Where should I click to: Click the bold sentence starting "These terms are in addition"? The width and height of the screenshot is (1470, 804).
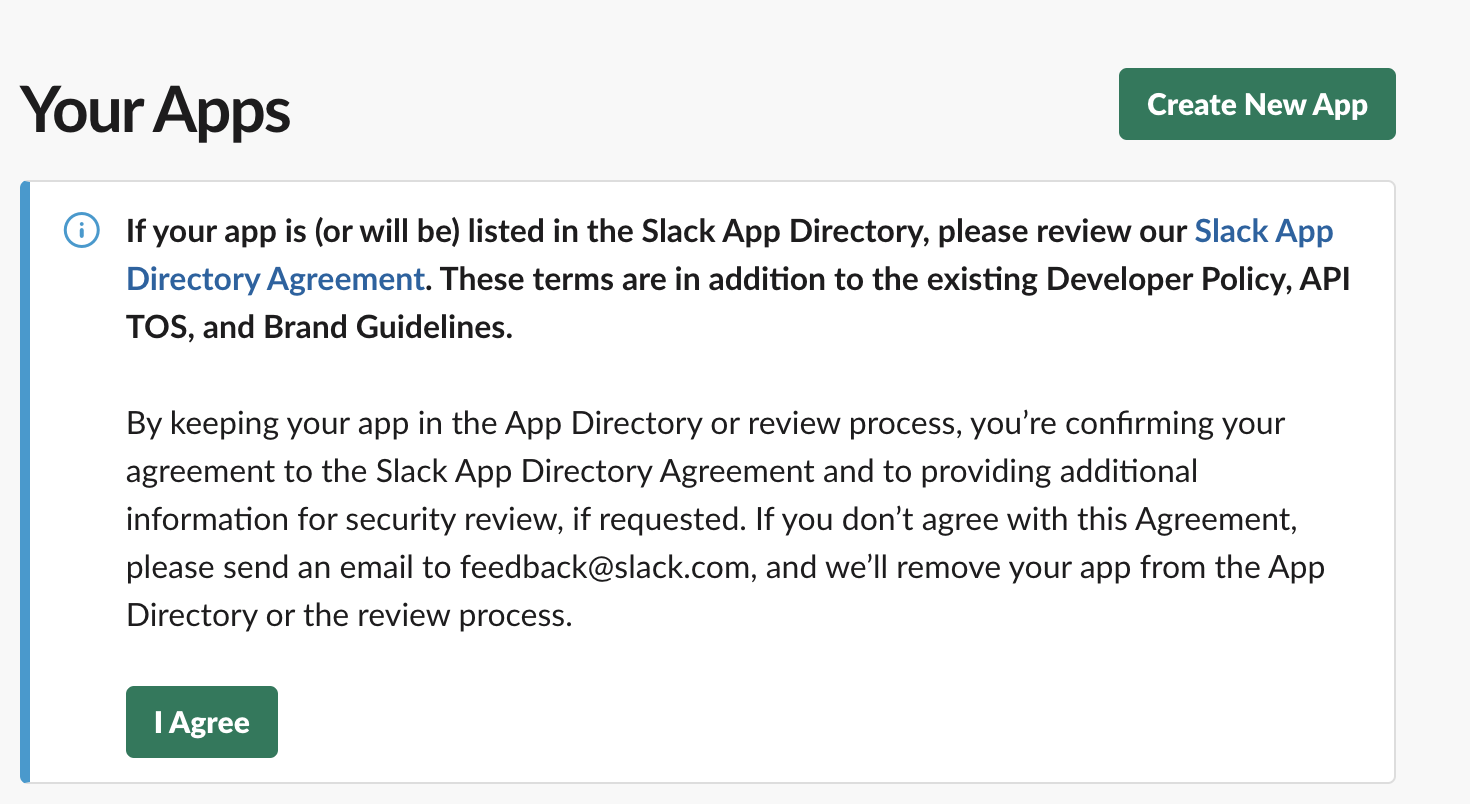[x=738, y=303]
